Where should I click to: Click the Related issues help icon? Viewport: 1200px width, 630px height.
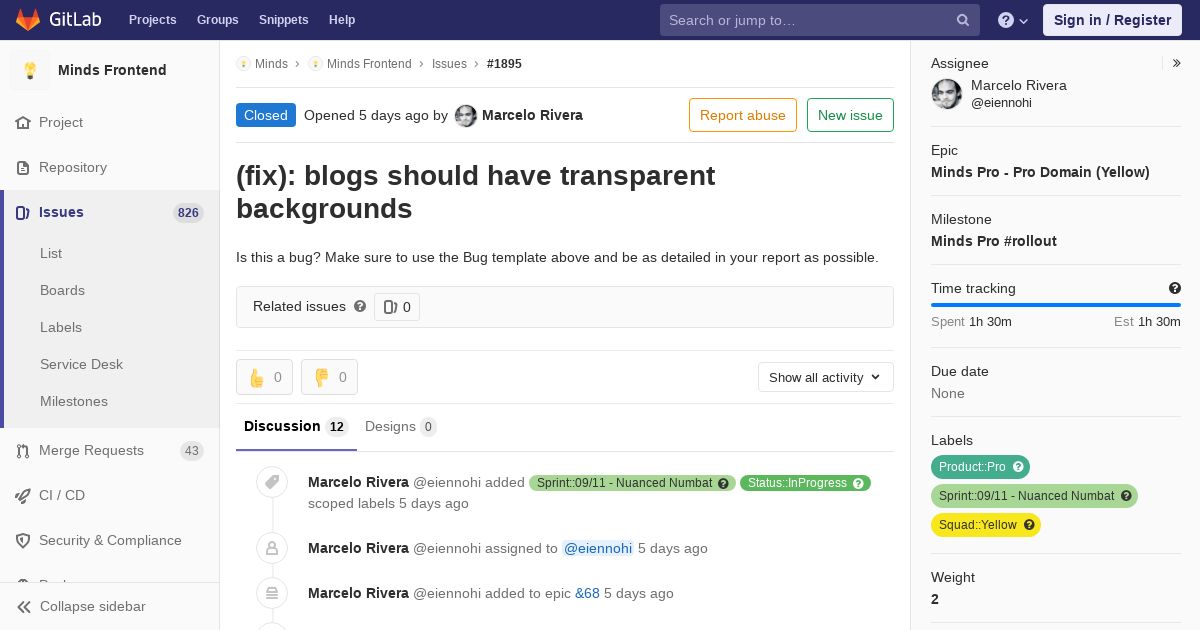(x=360, y=306)
